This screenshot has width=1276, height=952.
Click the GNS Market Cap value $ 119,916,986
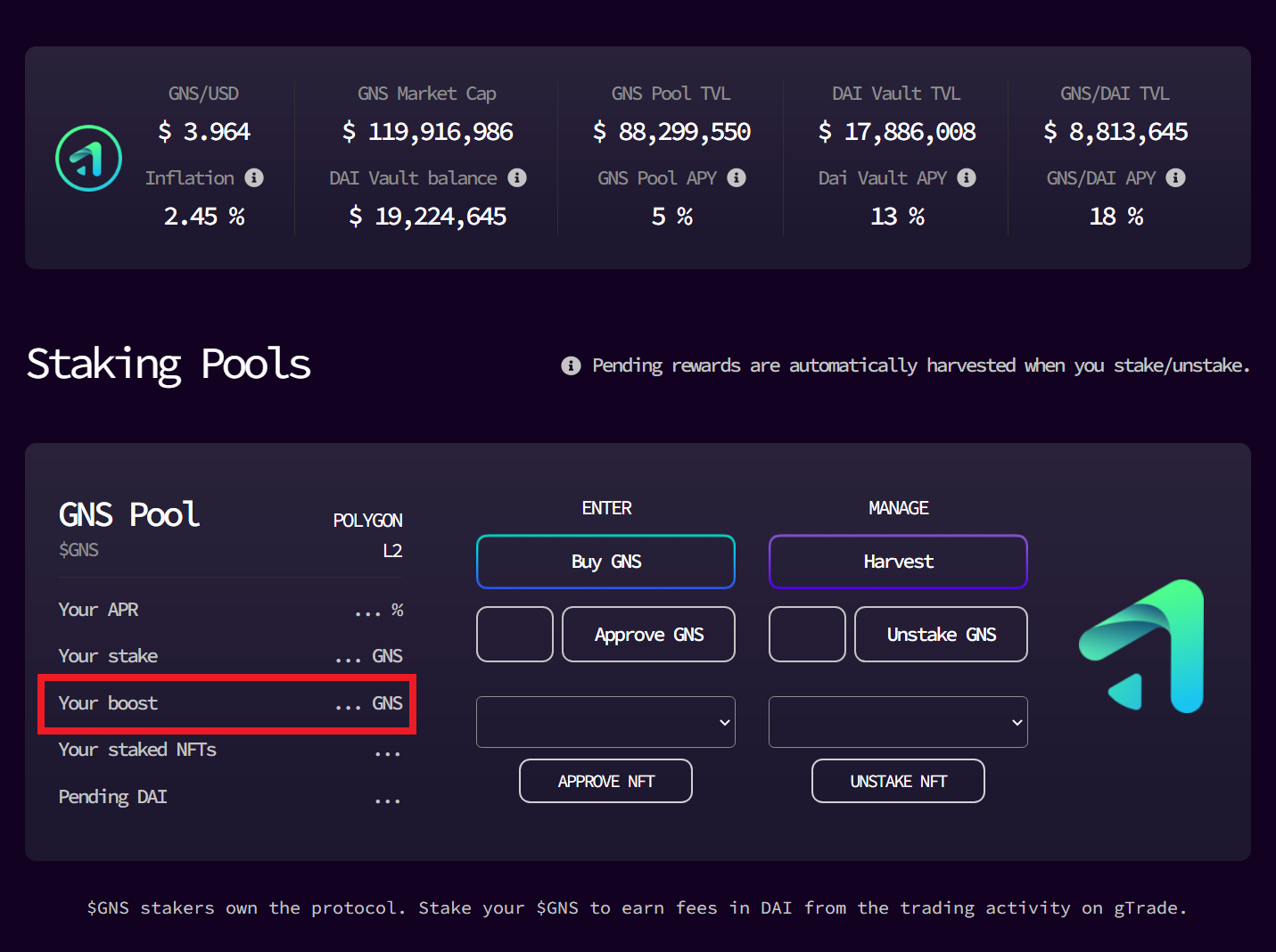pyautogui.click(x=428, y=132)
